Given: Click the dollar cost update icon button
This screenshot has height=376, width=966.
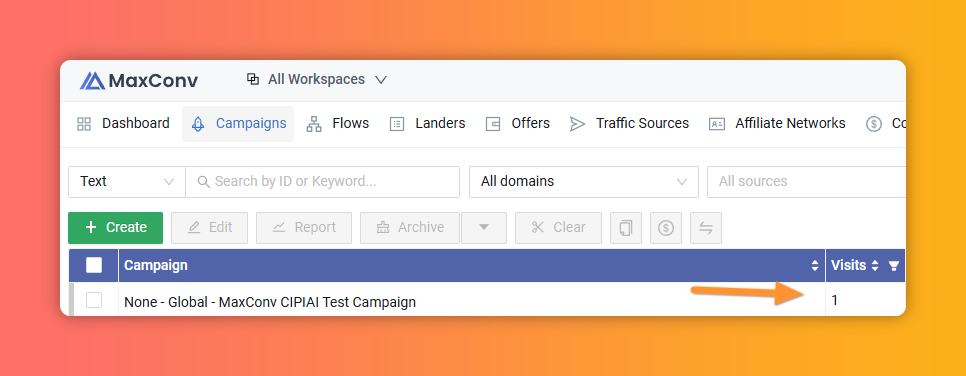Looking at the screenshot, I should click(x=666, y=228).
